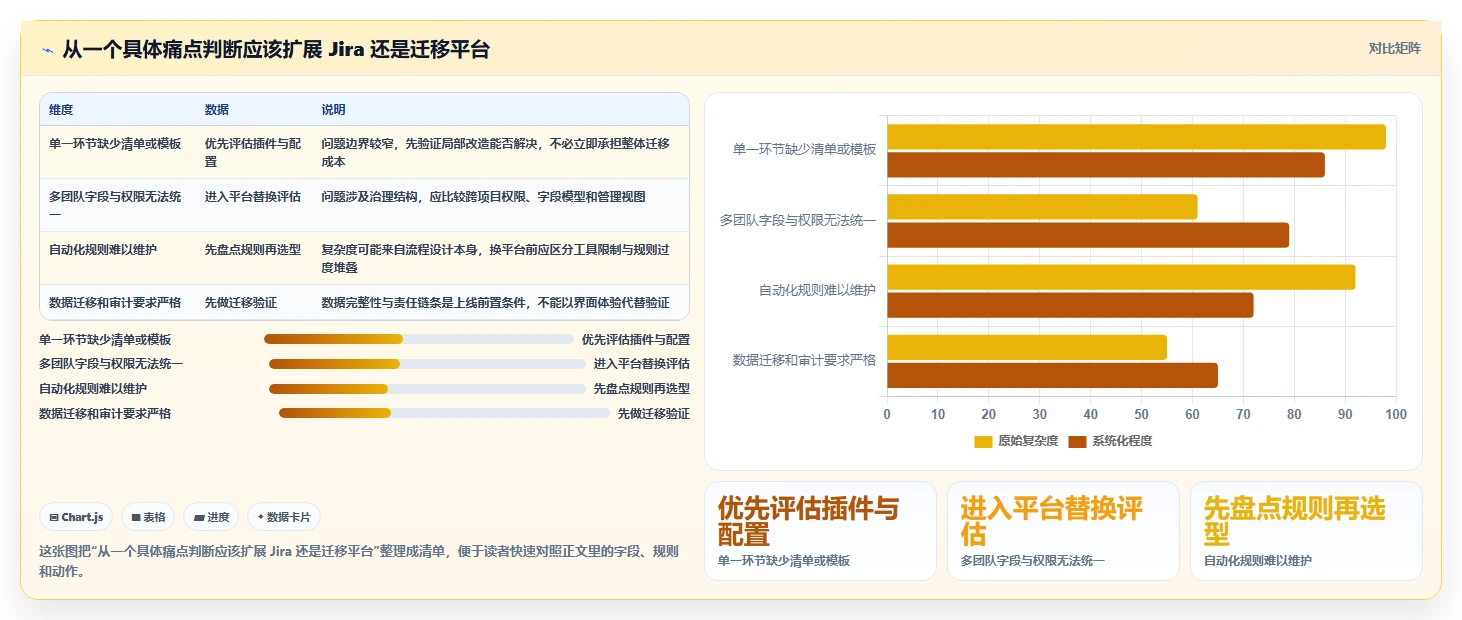
Task: Click chart axis label 单一环节缺少清单或模板
Action: point(804,150)
